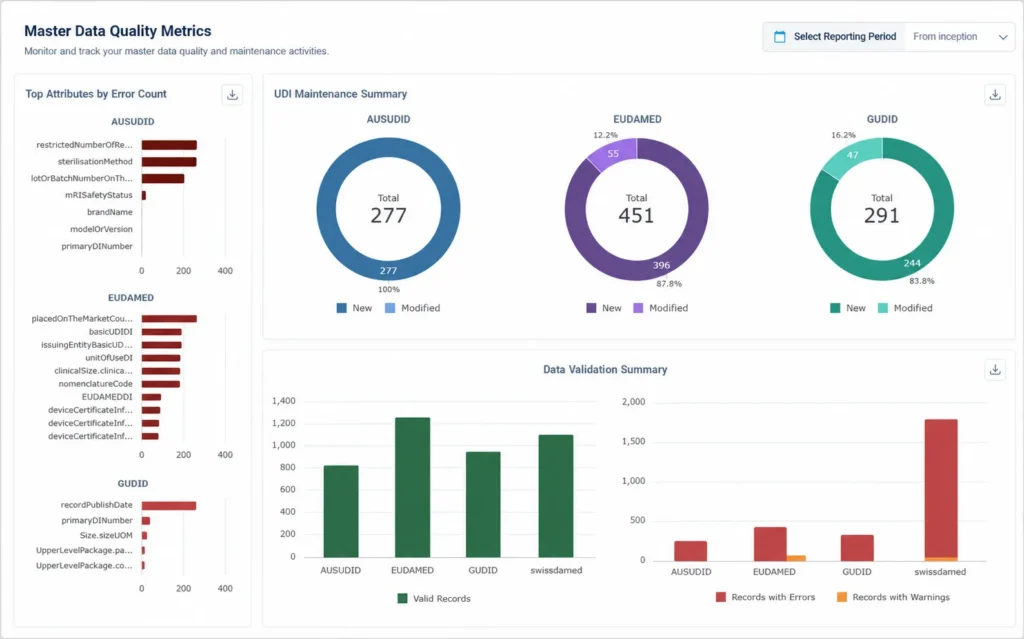Click the calendar icon beside Select Reporting Period

click(779, 37)
